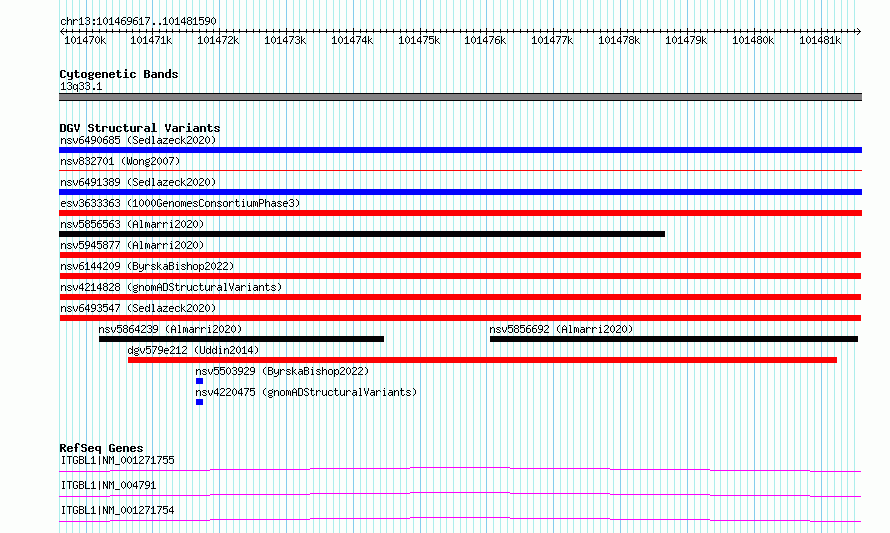890x533 pixels.
Task: Click the 101473k ruler position
Action: [285, 40]
